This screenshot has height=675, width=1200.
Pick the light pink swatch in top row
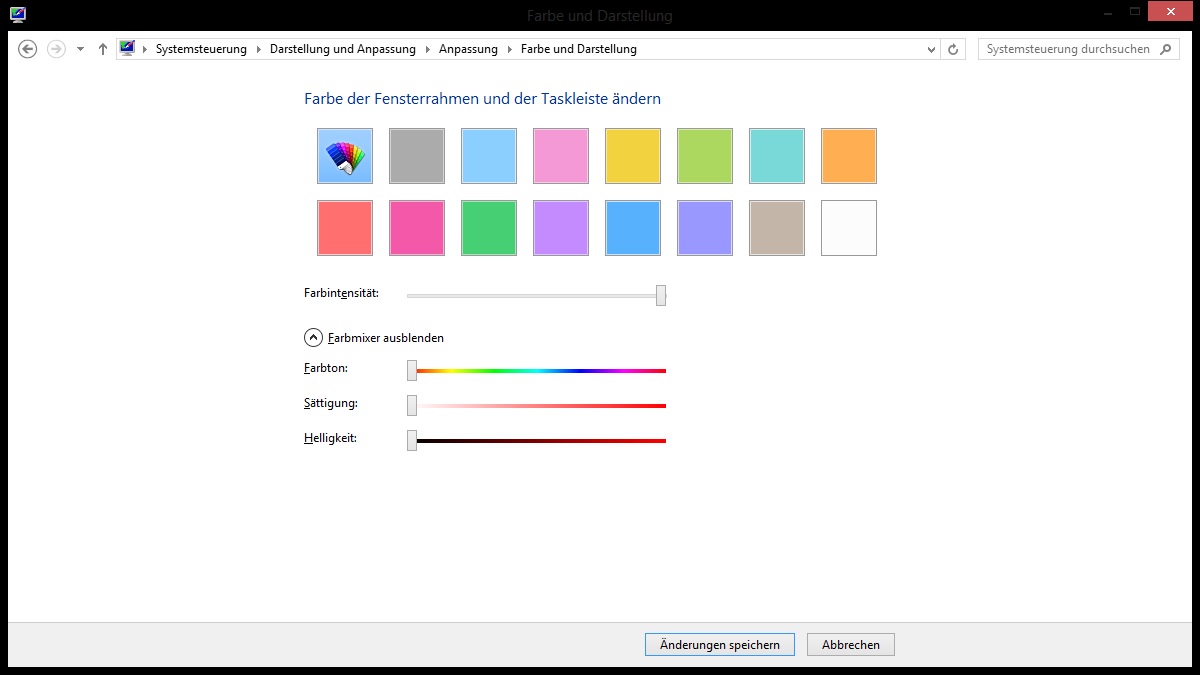pos(561,156)
